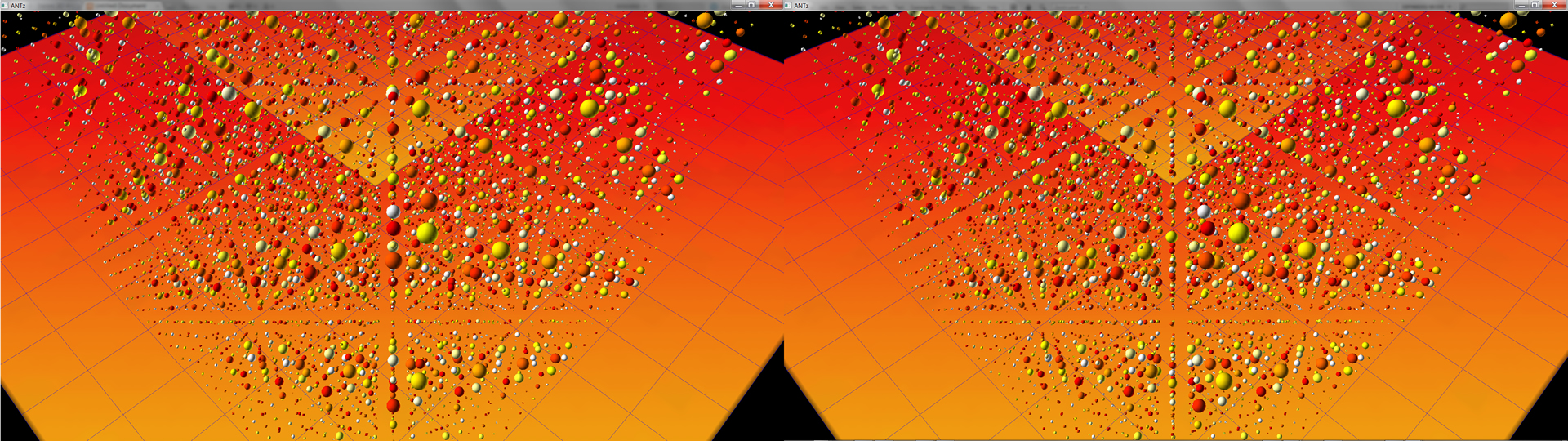Close the left ANTz window
Screen dimensions: 1568x441
[770, 5]
